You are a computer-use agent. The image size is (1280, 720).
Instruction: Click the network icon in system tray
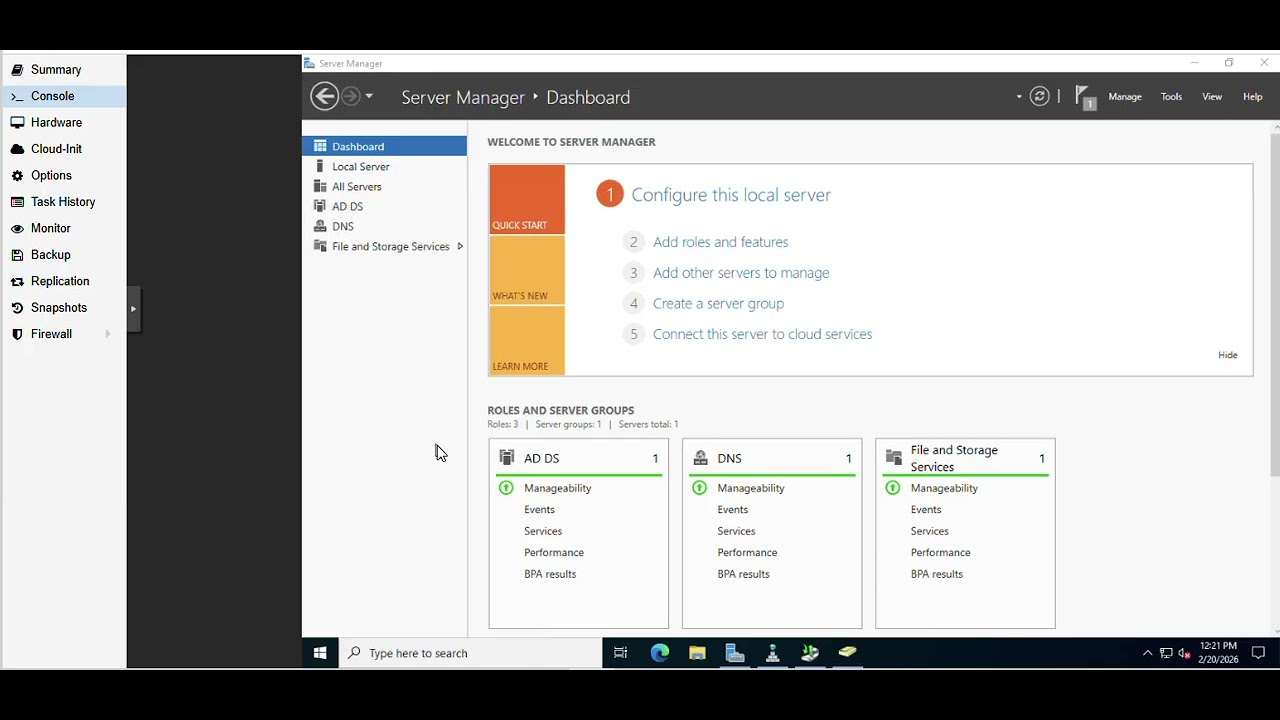(1166, 653)
